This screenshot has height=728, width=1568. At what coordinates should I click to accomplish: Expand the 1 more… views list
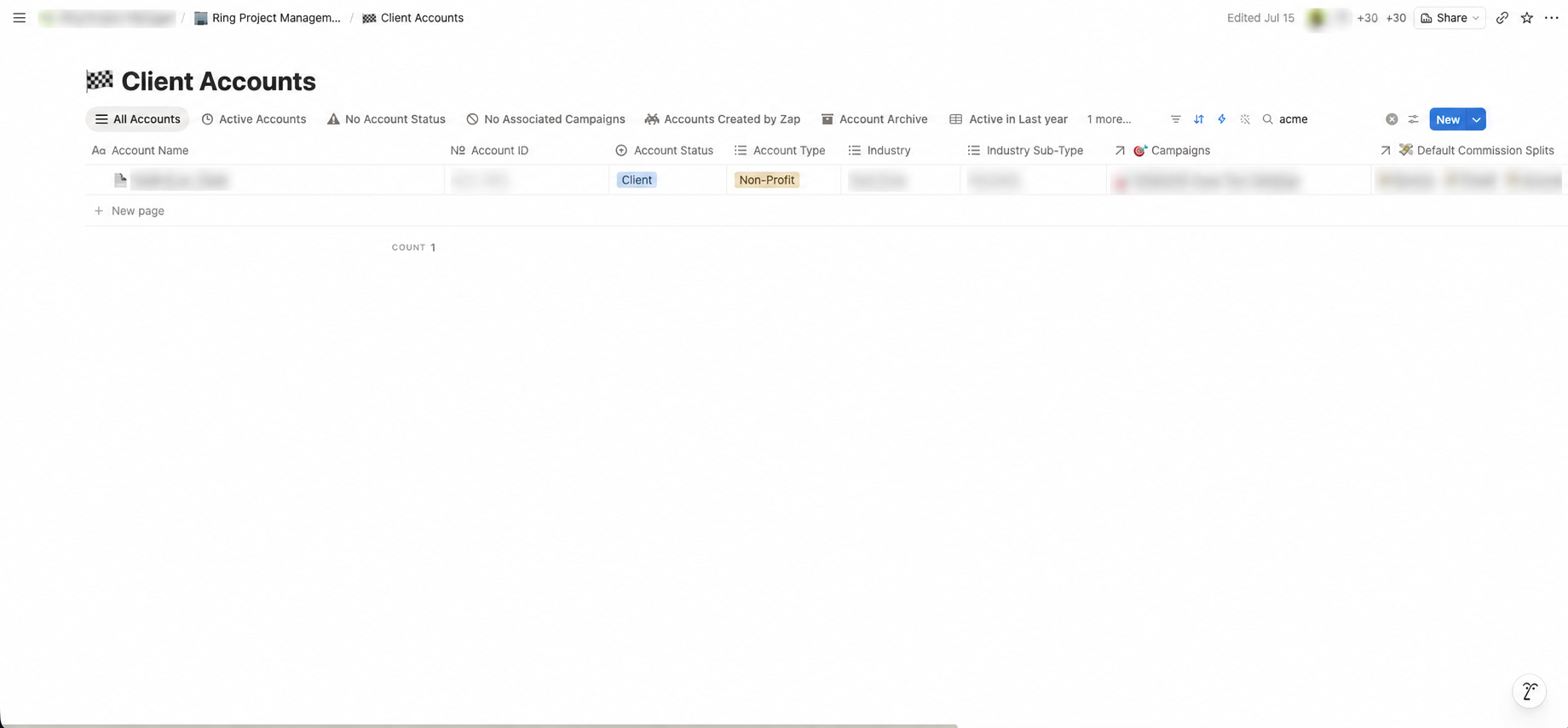click(x=1109, y=119)
